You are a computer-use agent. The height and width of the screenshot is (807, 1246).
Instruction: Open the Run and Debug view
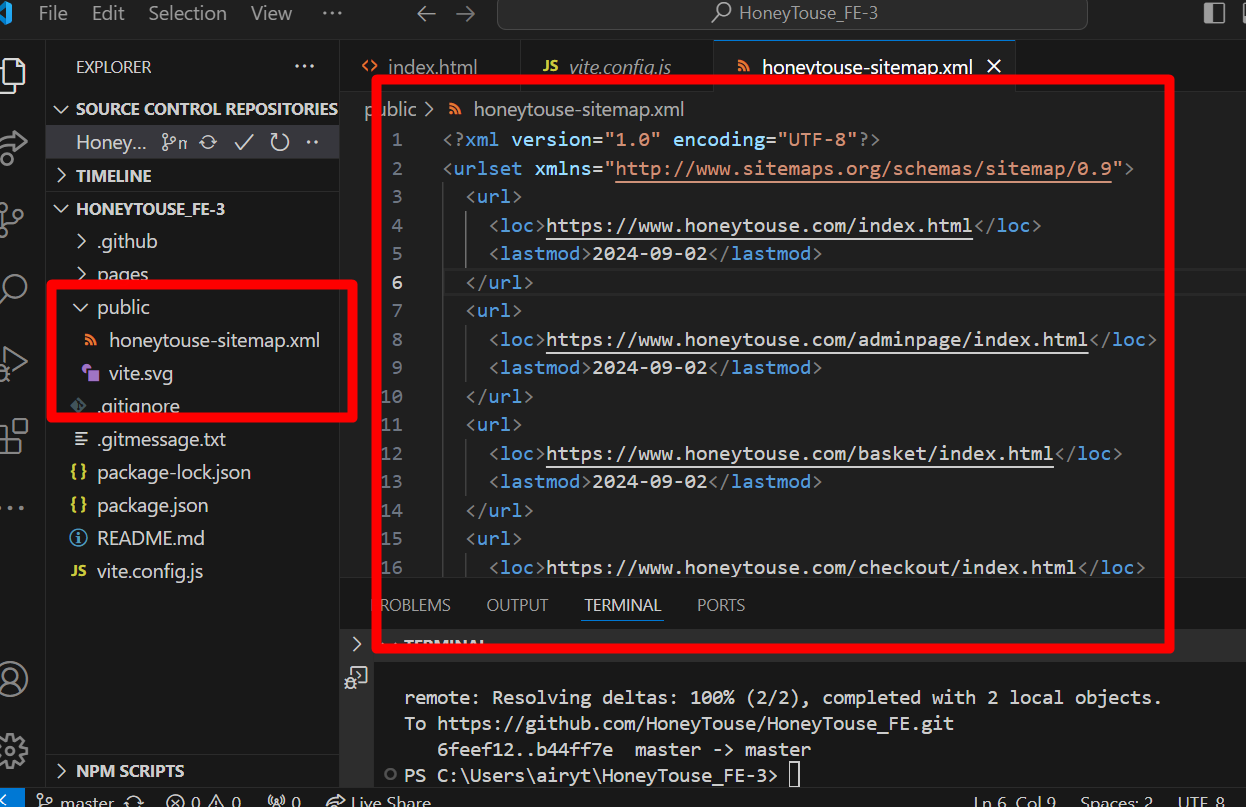coord(12,362)
